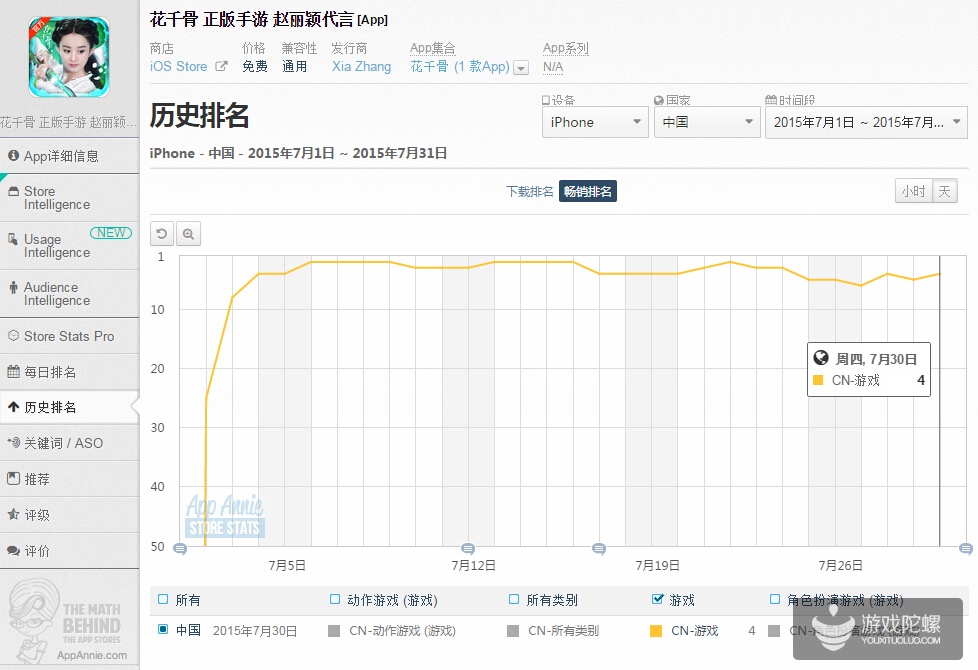Uncheck the 游戏 category checkbox
978x670 pixels.
(x=657, y=600)
